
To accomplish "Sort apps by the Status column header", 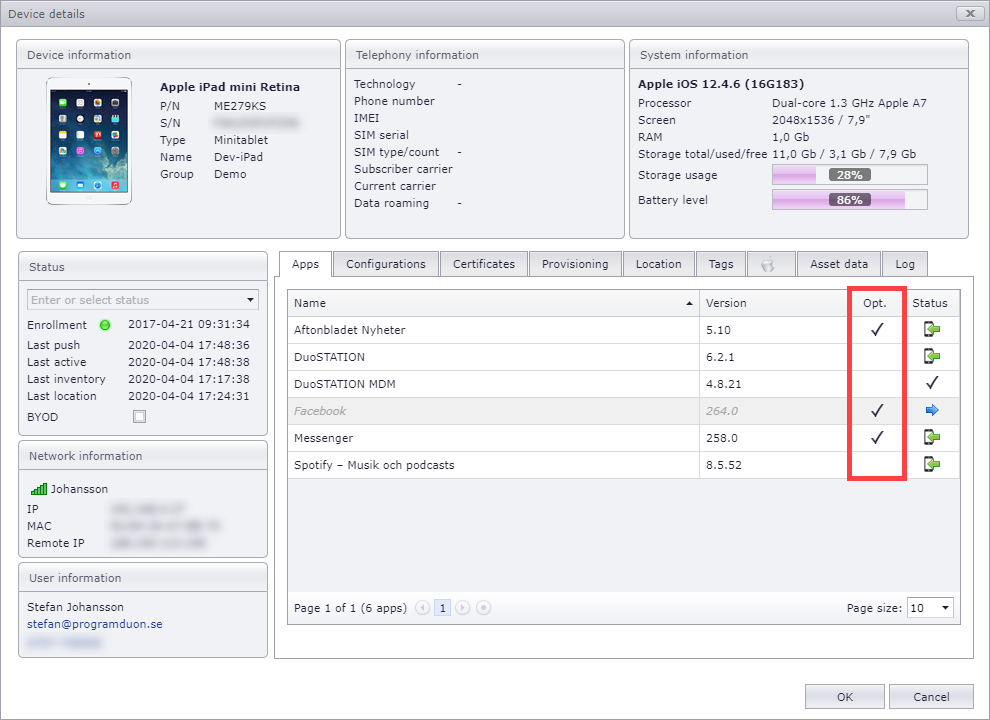I will coord(930,303).
